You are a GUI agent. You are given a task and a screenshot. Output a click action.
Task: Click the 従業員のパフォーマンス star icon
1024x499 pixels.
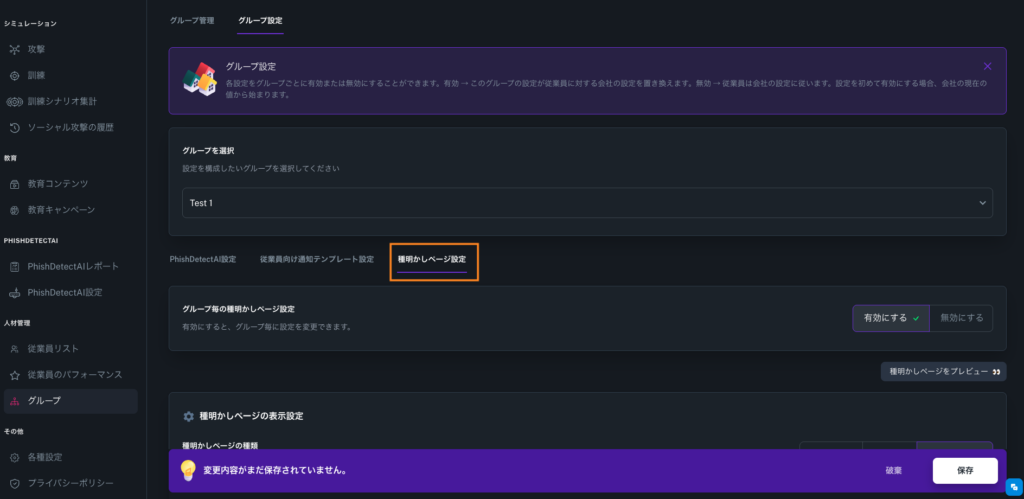pos(14,374)
